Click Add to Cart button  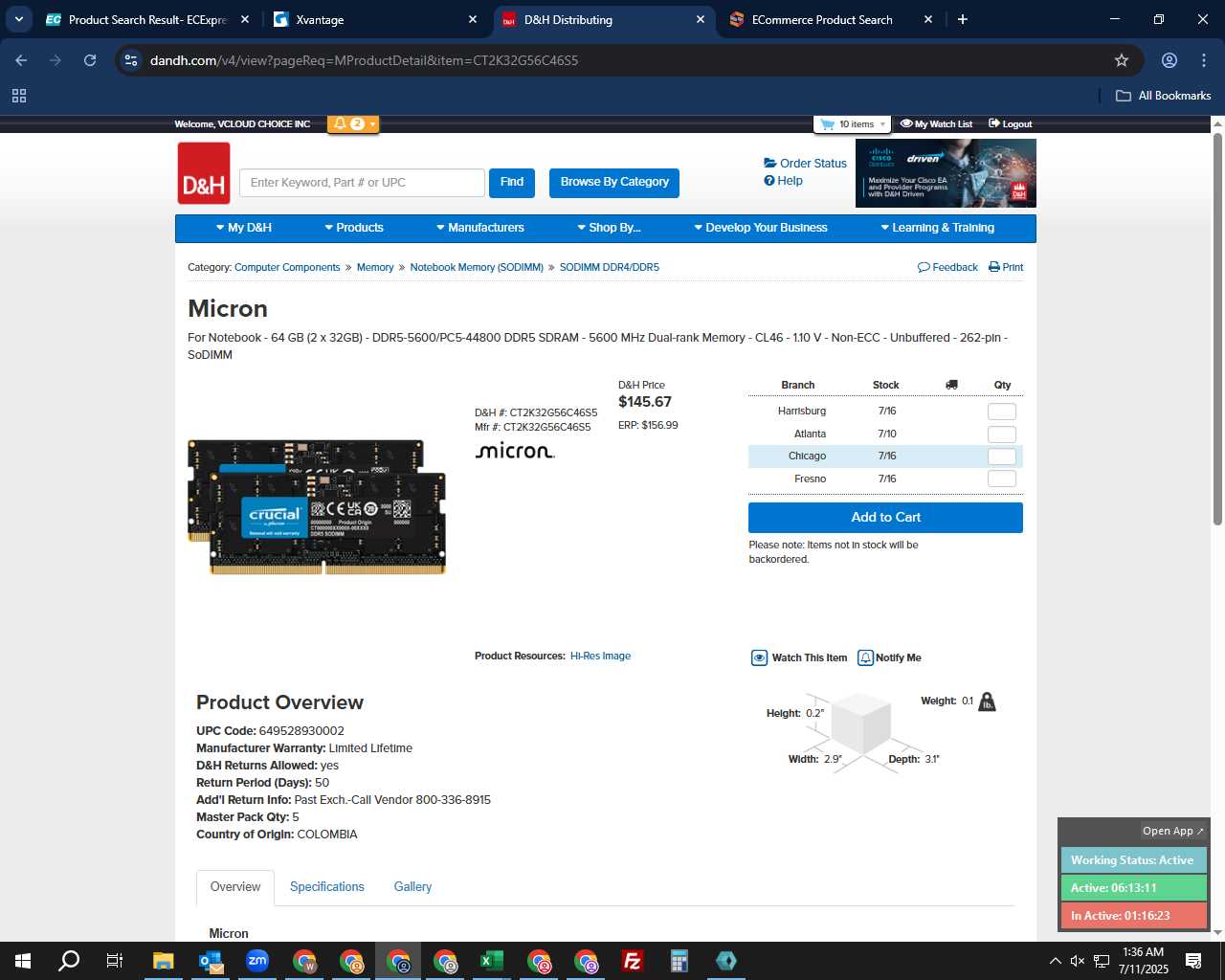pyautogui.click(x=885, y=518)
